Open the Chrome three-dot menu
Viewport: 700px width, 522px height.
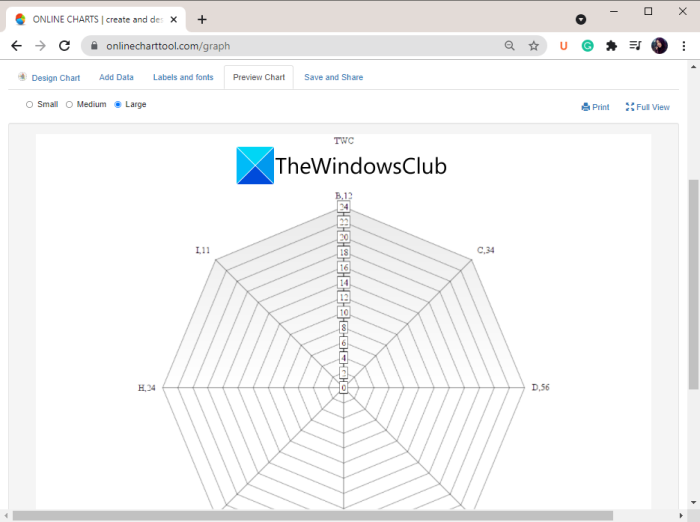(683, 46)
